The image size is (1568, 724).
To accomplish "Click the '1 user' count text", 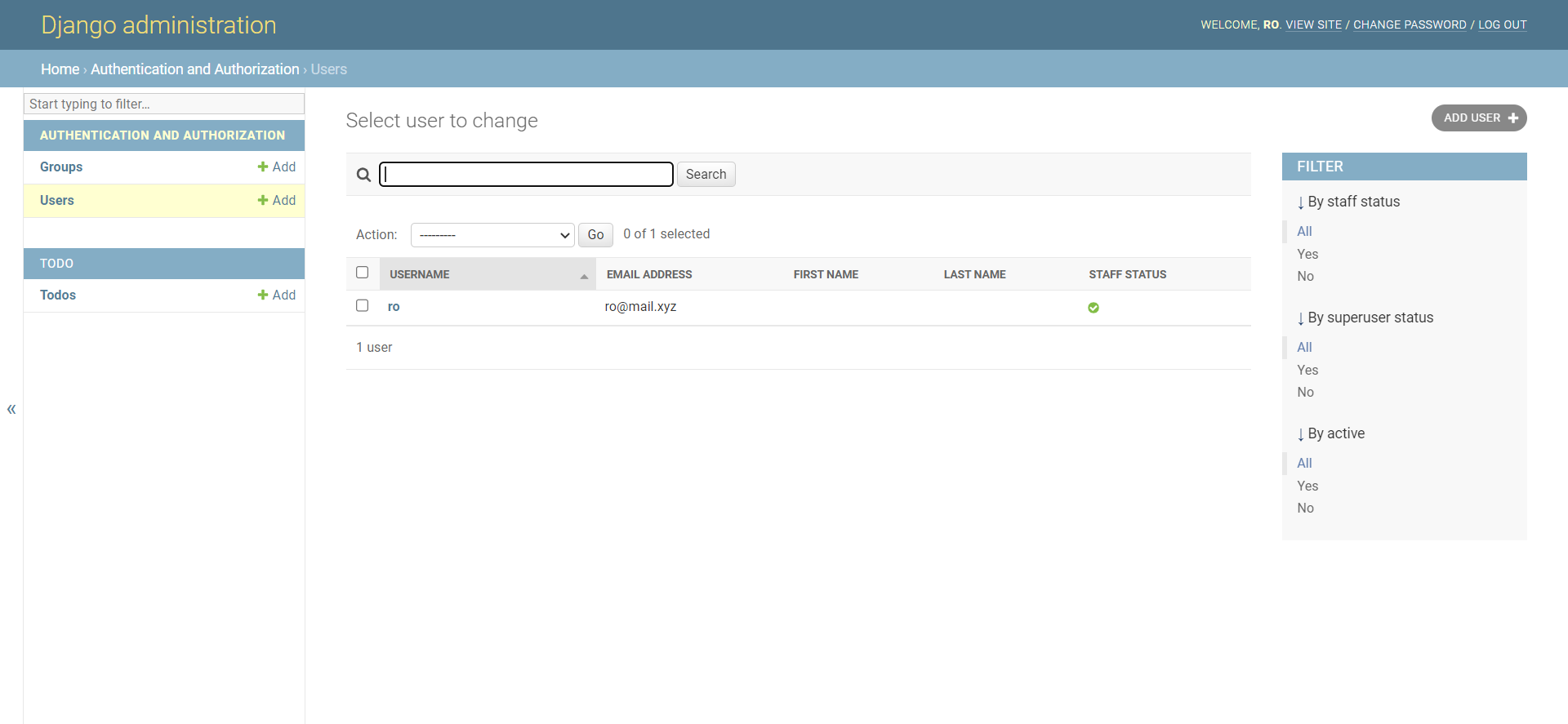I will [x=374, y=347].
